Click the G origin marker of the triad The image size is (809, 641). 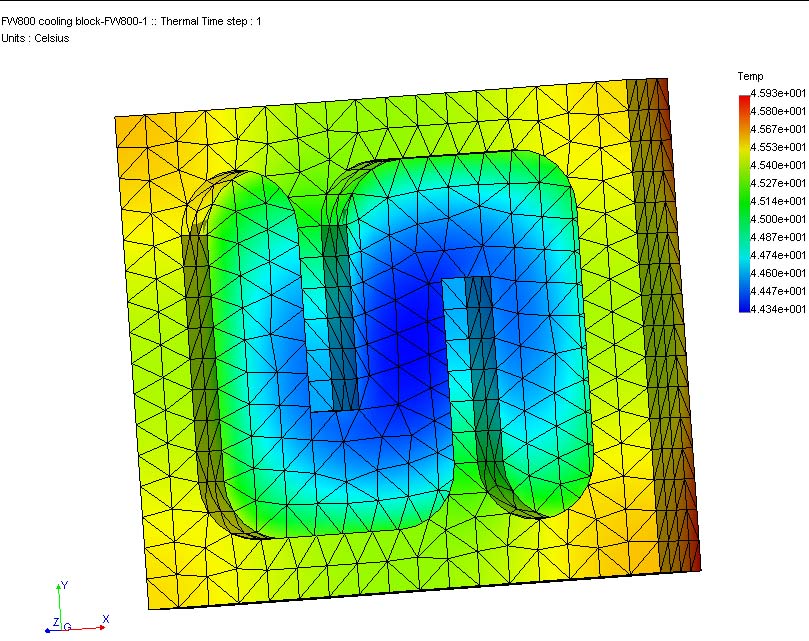(x=67, y=626)
